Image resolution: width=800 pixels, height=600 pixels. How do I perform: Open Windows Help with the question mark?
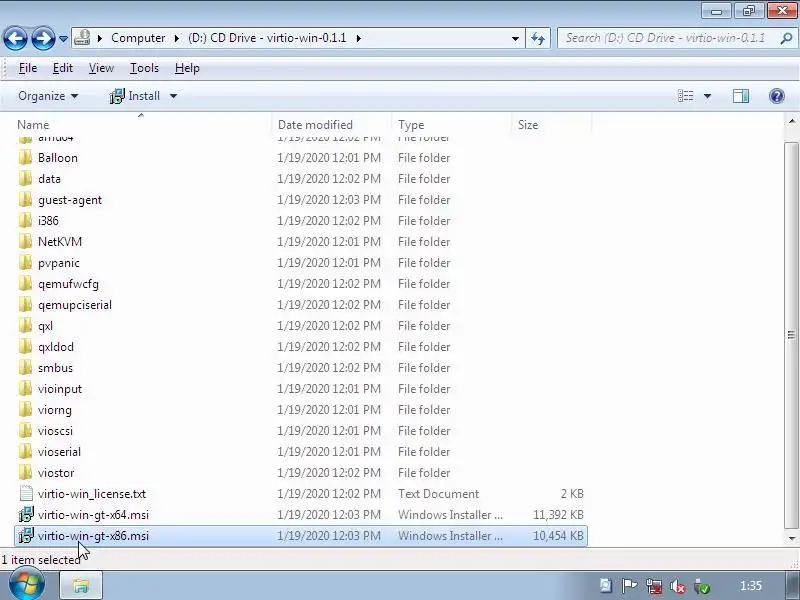[777, 96]
